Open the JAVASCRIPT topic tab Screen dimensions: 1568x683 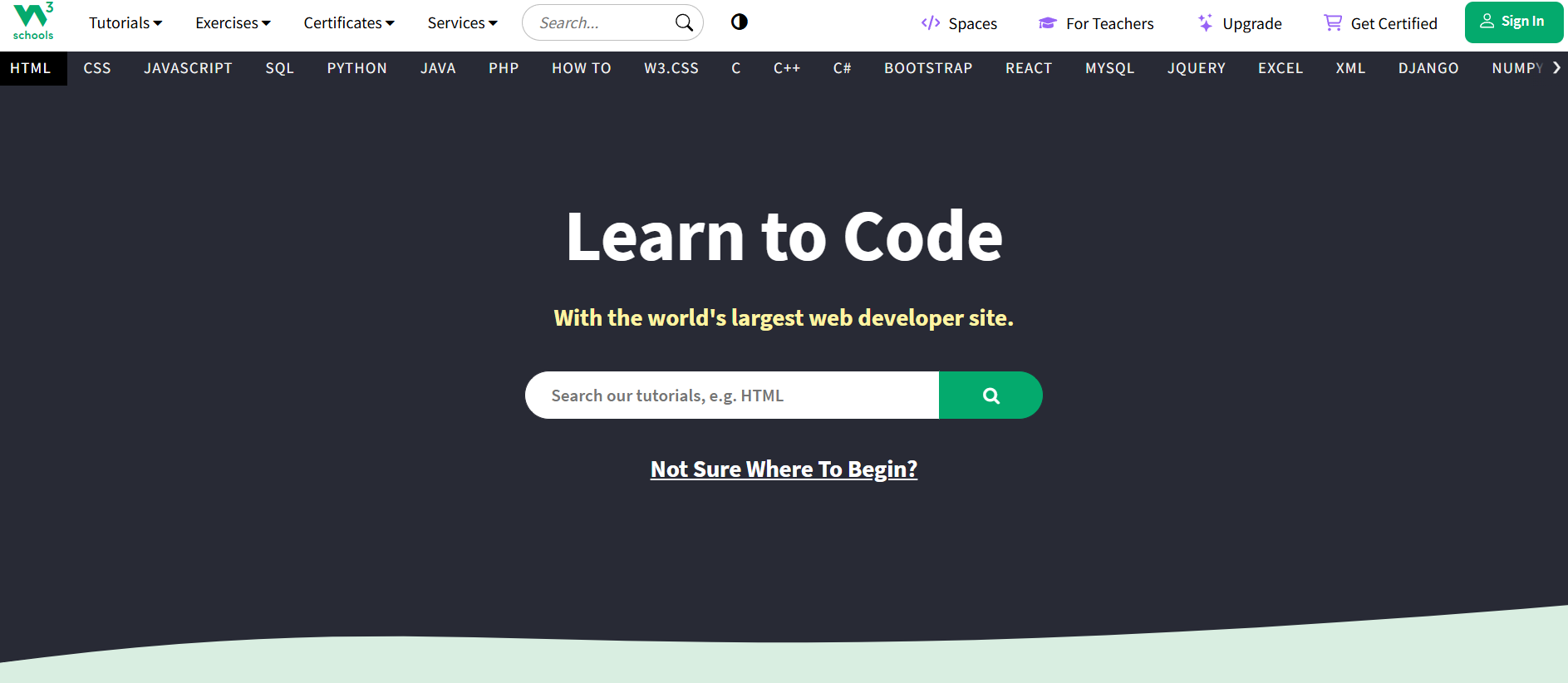pyautogui.click(x=189, y=68)
